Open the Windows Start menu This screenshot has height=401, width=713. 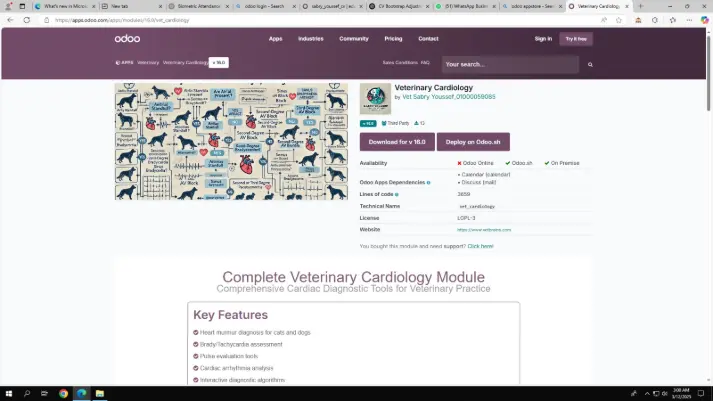pyautogui.click(x=10, y=393)
